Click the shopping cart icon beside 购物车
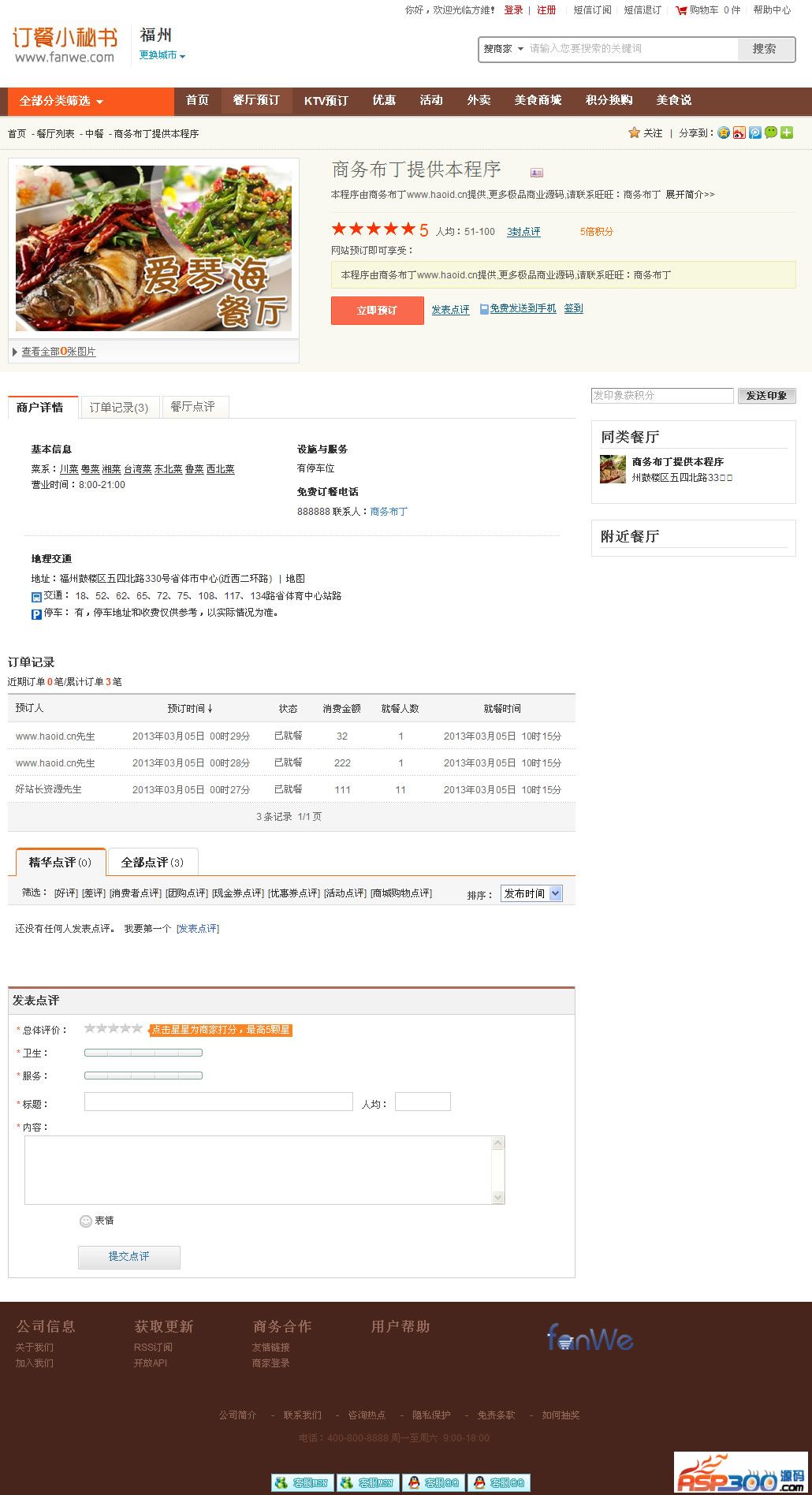This screenshot has width=812, height=1495. tap(681, 10)
